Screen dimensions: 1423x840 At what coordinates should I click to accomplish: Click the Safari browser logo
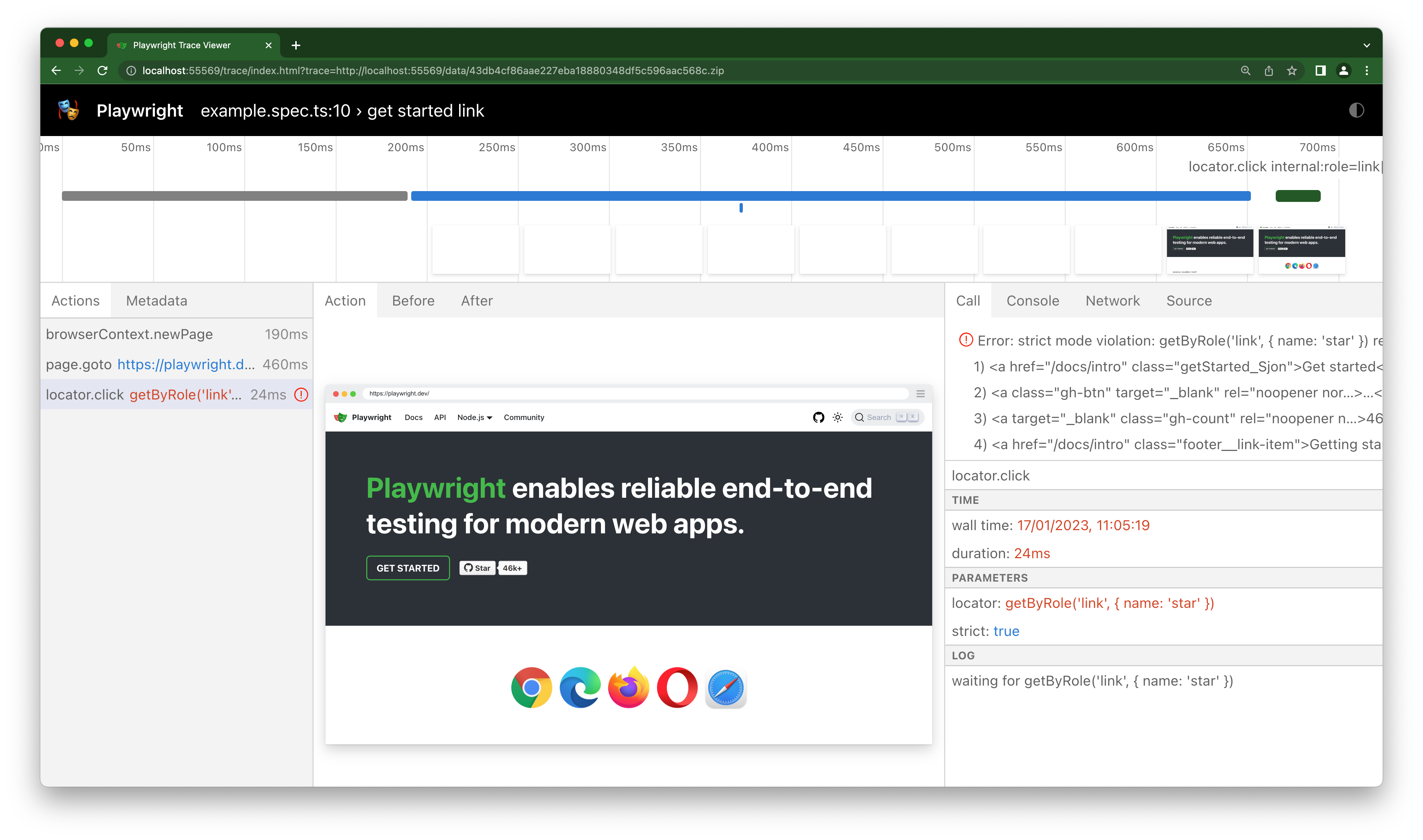[x=726, y=687]
